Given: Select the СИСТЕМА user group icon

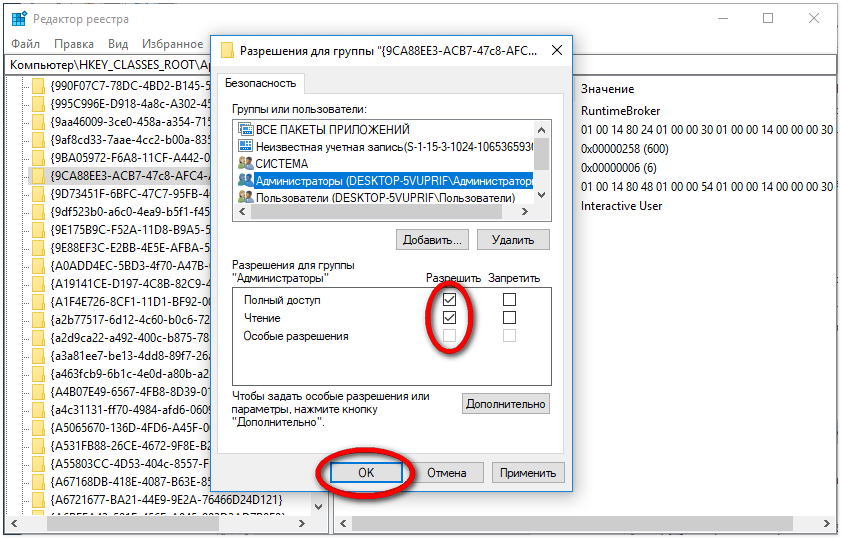Looking at the screenshot, I should pos(245,163).
